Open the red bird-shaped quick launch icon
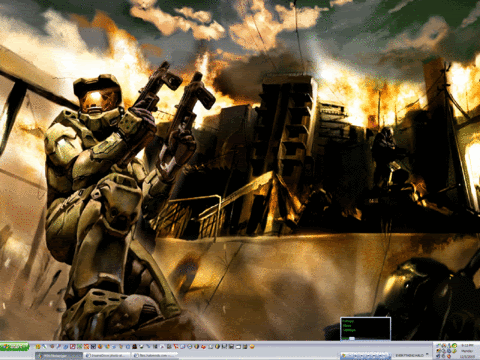Image resolution: width=480 pixels, height=360 pixels. (x=203, y=347)
